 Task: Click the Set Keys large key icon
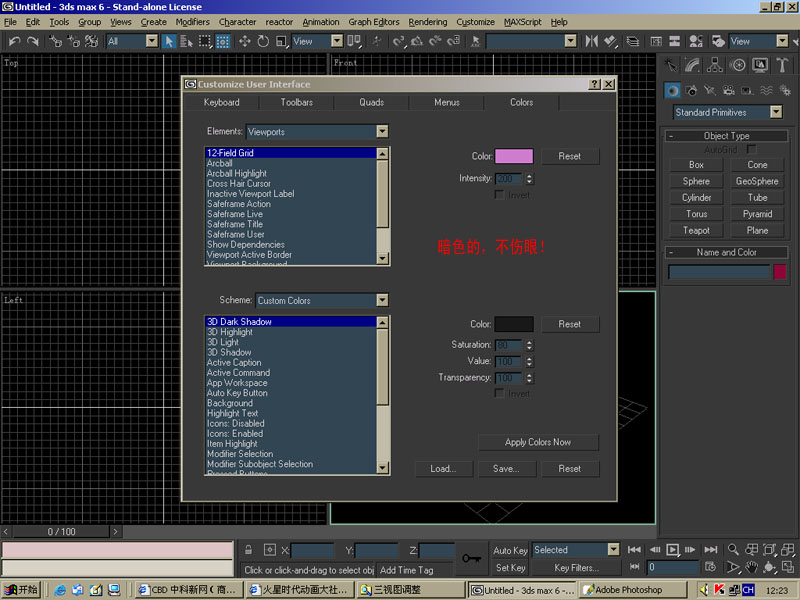pyautogui.click(x=471, y=559)
